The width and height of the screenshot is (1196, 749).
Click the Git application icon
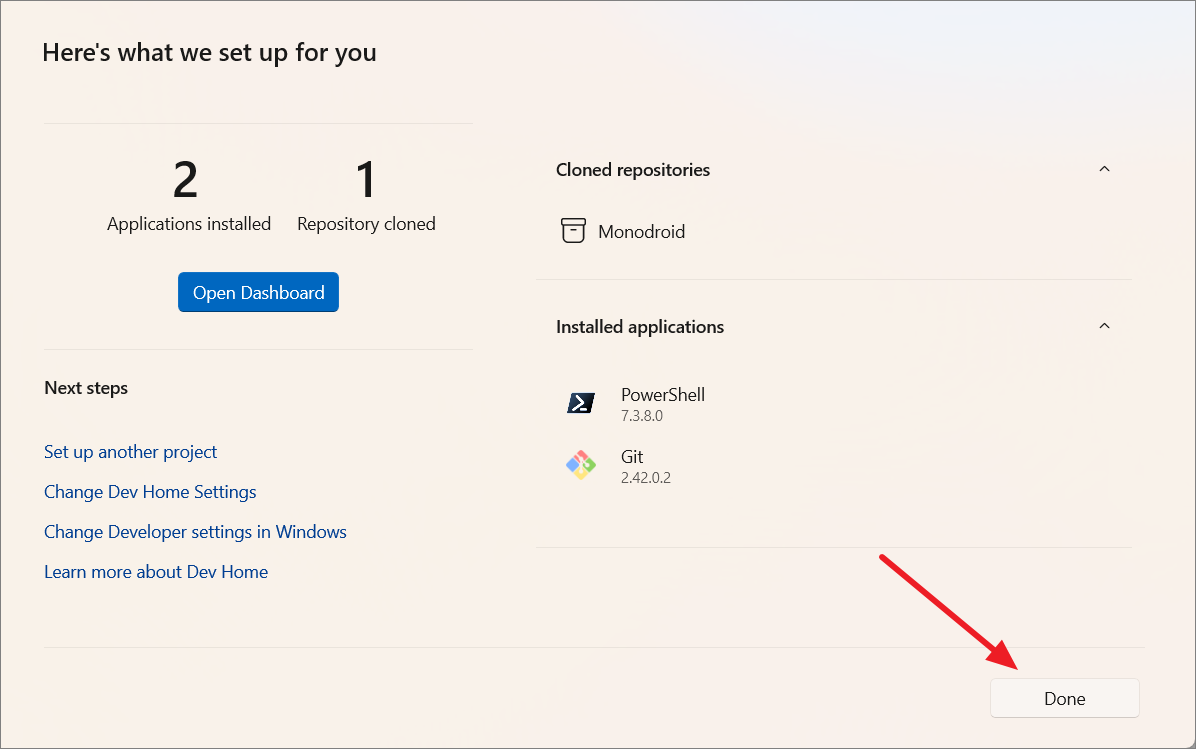click(x=580, y=465)
